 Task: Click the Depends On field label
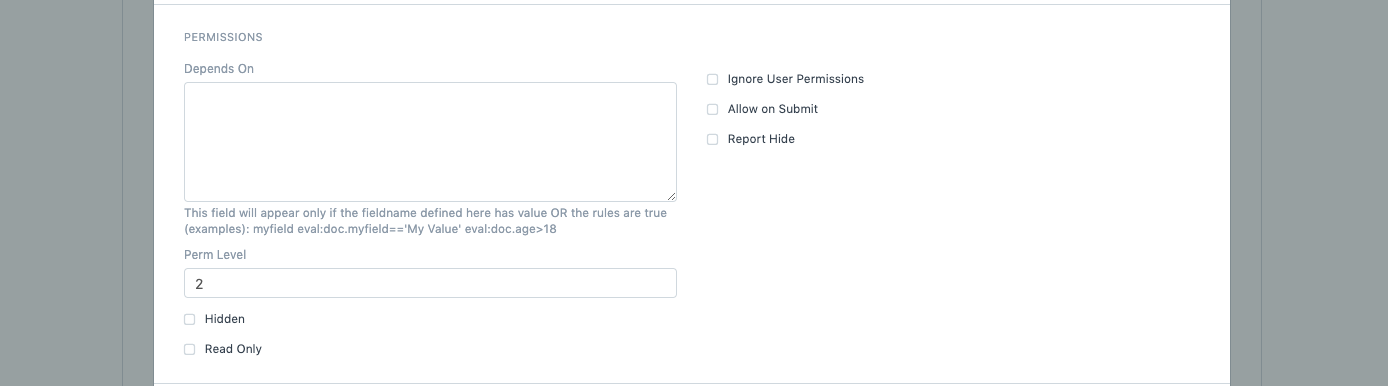219,69
